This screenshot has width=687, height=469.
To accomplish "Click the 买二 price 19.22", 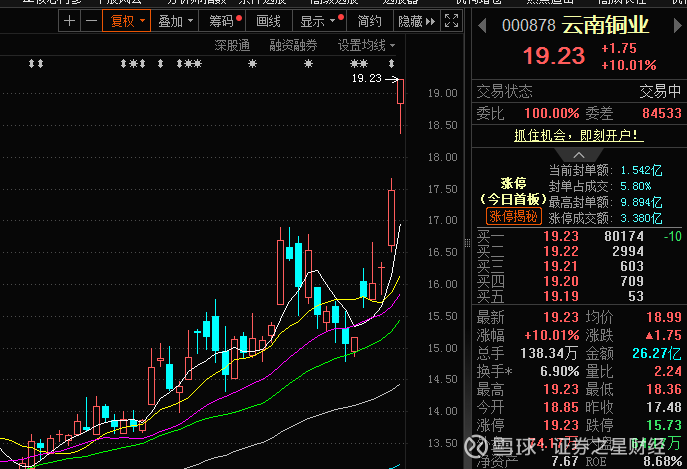I will (x=561, y=251).
